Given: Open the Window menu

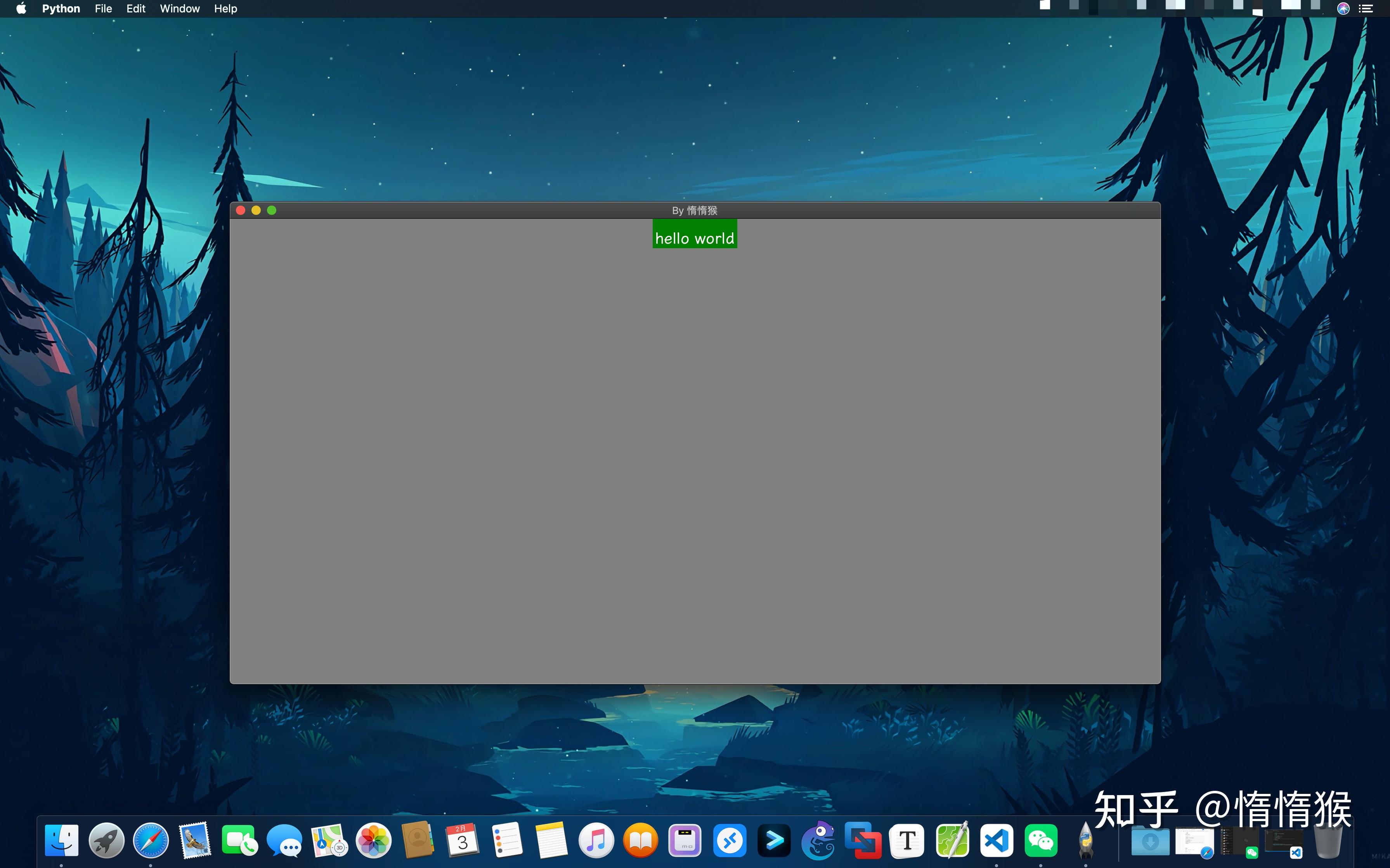Looking at the screenshot, I should (179, 9).
